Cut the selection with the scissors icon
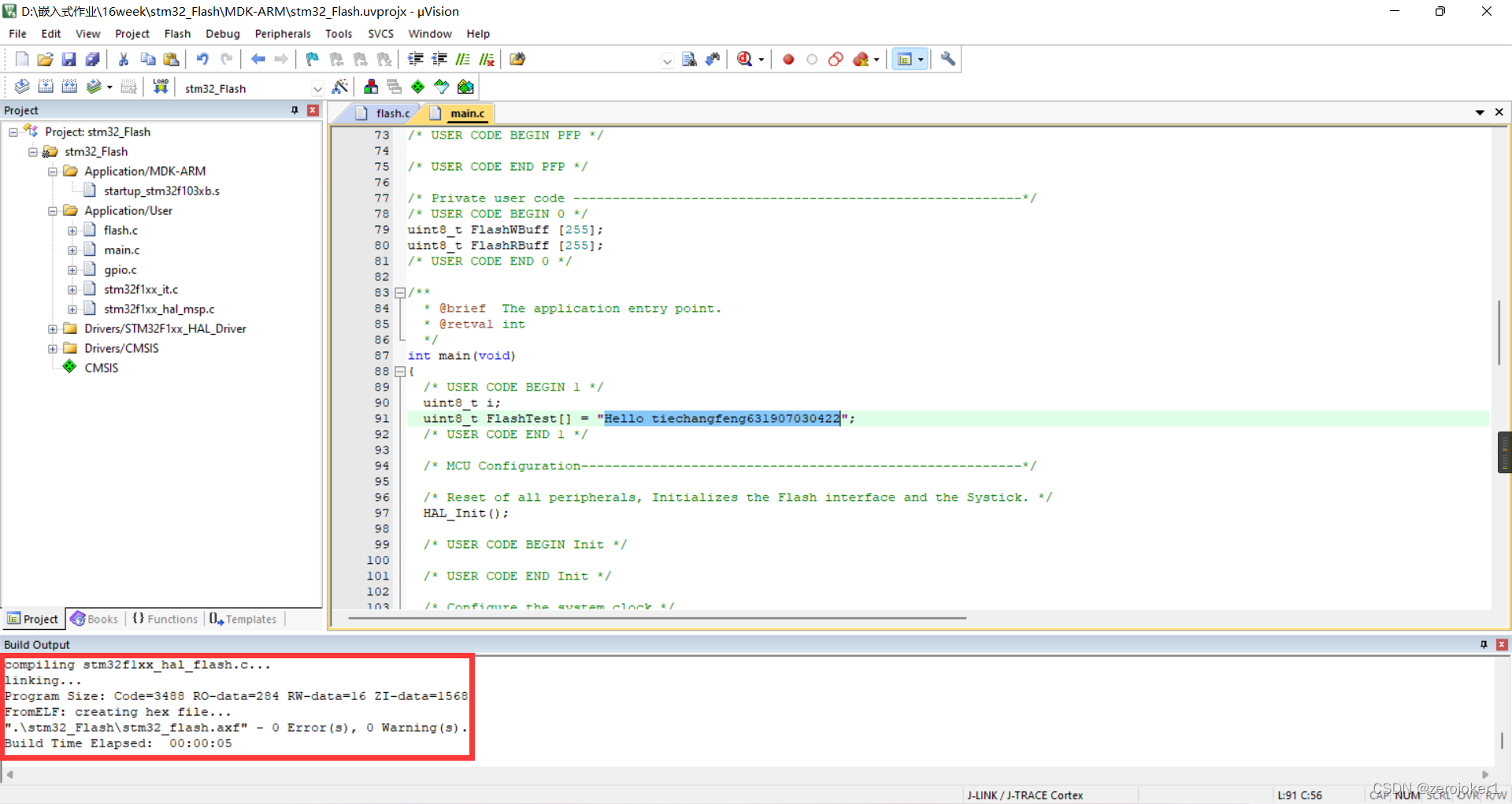The width and height of the screenshot is (1512, 804). pyautogui.click(x=124, y=59)
